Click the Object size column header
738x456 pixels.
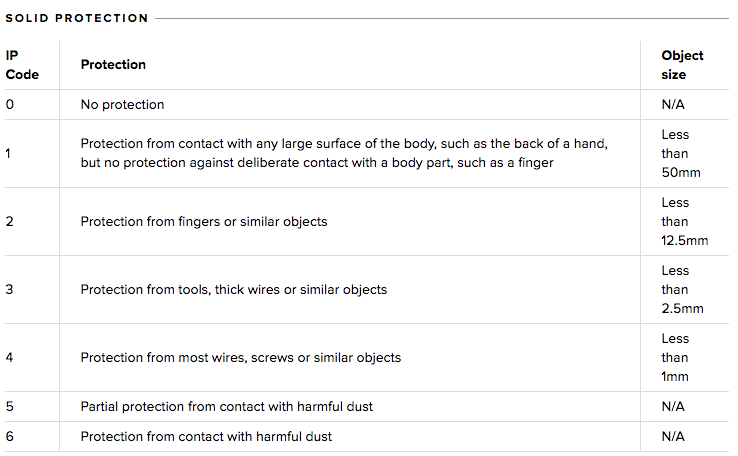click(x=682, y=65)
